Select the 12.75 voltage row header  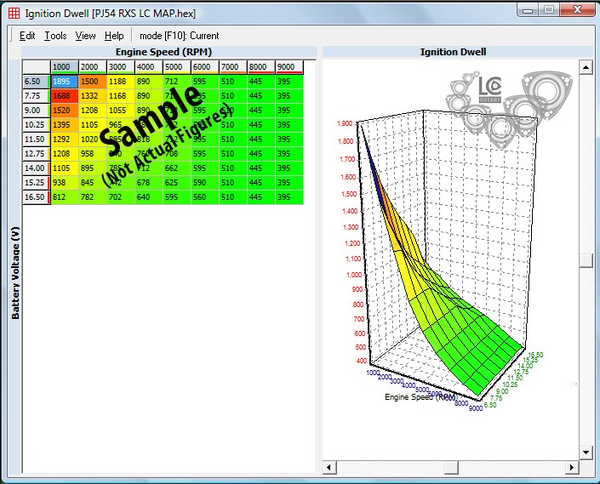tap(36, 154)
